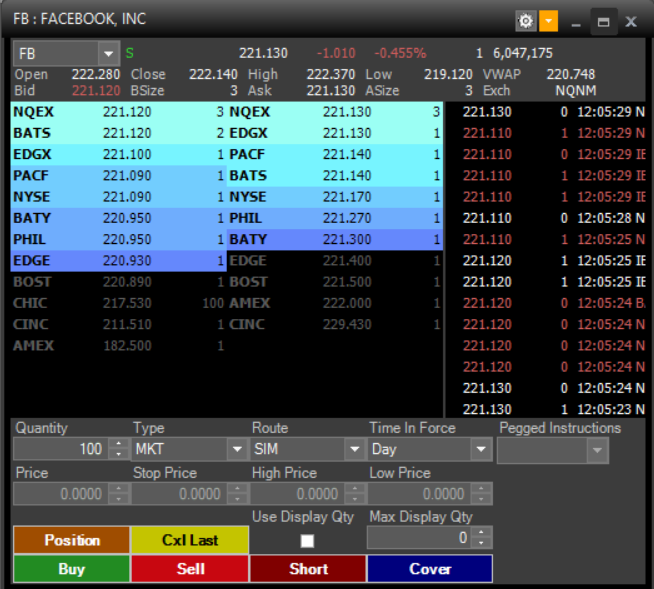Image resolution: width=654 pixels, height=589 pixels.
Task: Click the green S indicator
Action: click(x=130, y=53)
